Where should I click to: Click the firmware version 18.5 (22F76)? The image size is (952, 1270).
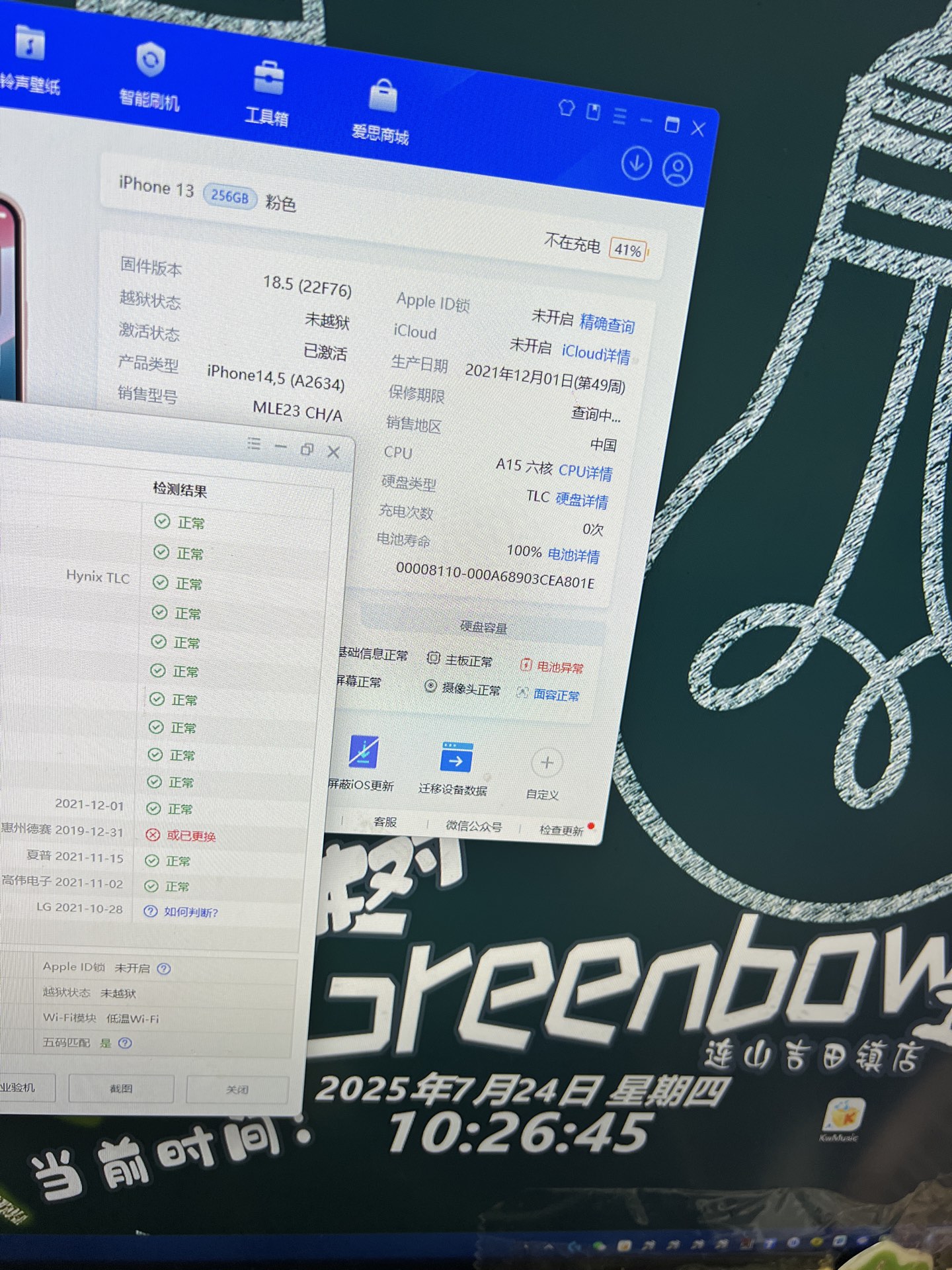307,286
